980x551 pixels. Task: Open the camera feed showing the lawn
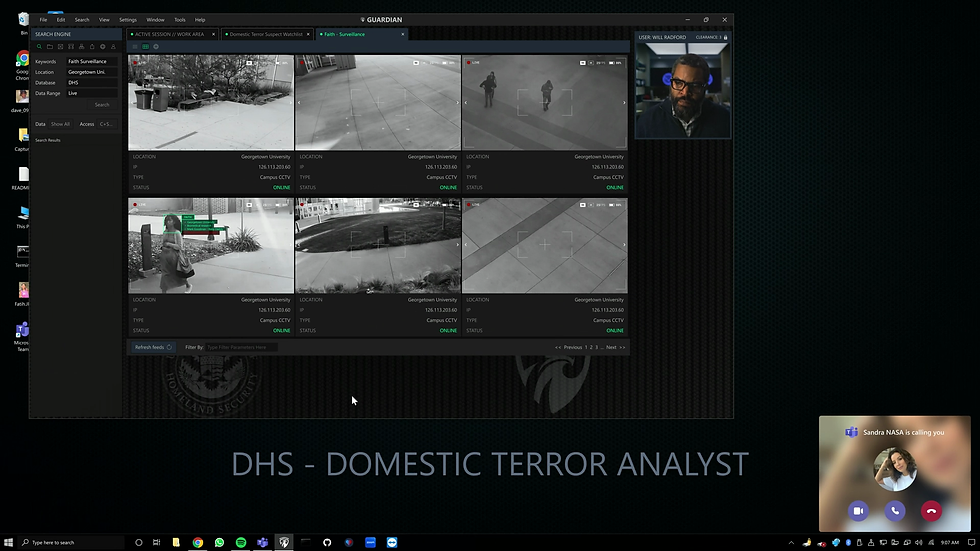(378, 246)
